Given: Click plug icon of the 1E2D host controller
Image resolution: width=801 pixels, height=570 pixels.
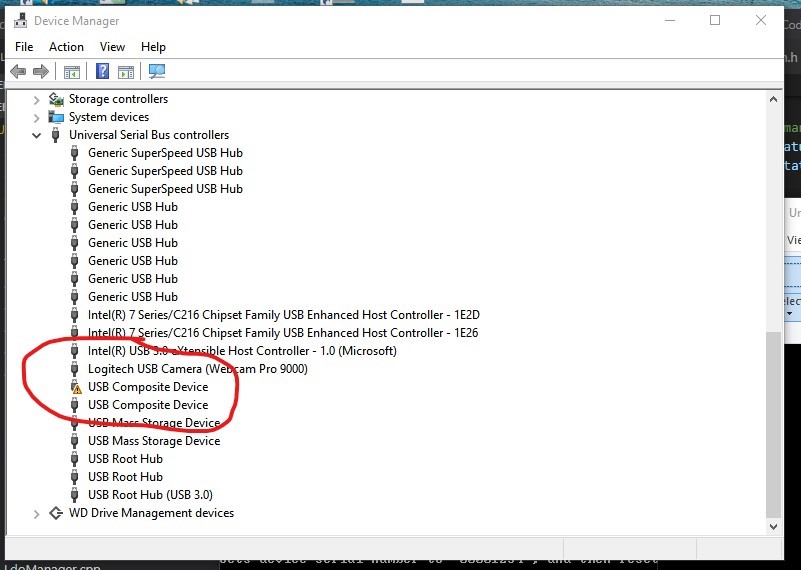Looking at the screenshot, I should point(75,315).
